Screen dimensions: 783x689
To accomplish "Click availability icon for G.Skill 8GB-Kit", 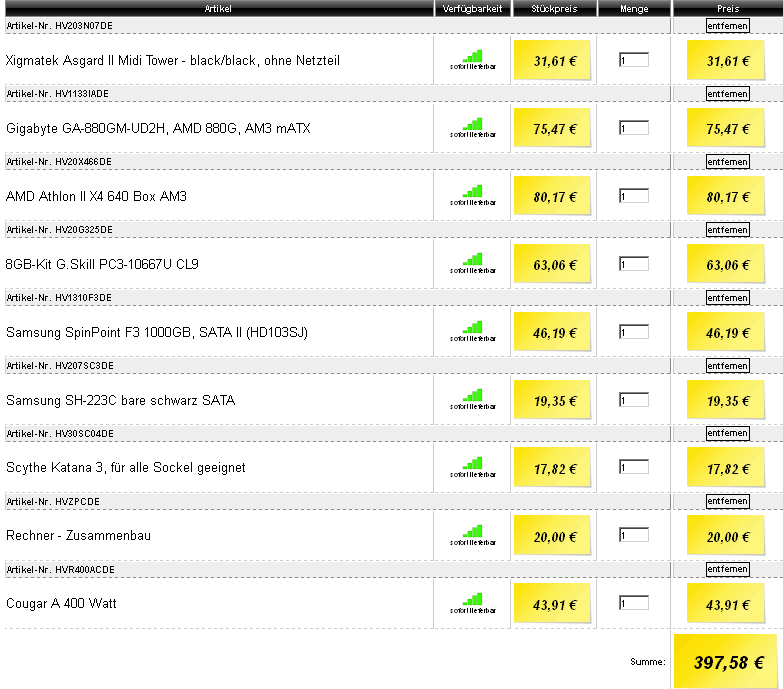I will 473,264.
